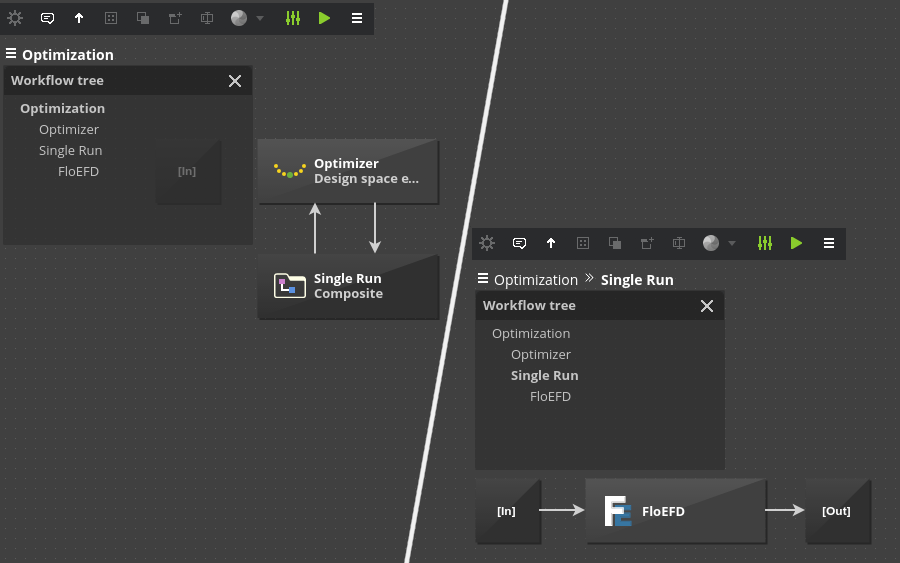This screenshot has height=563, width=900.
Task: Open the hamburger menu in right toolbar
Action: coord(828,243)
